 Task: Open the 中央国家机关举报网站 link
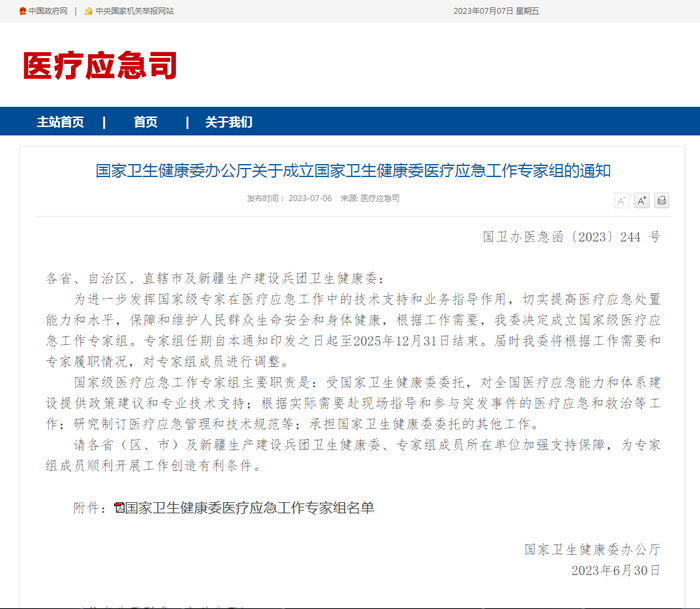point(132,11)
